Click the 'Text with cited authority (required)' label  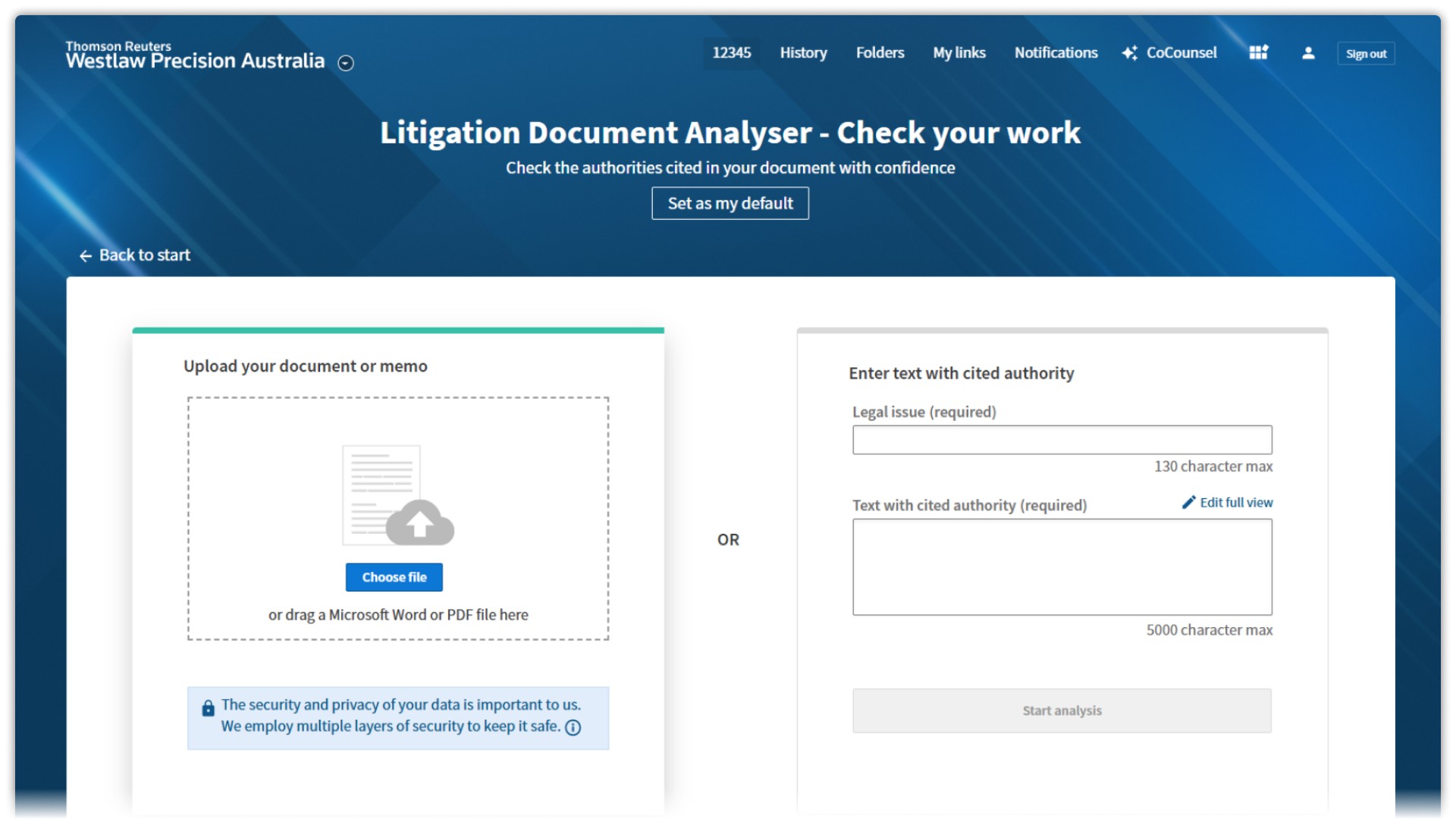(x=969, y=505)
